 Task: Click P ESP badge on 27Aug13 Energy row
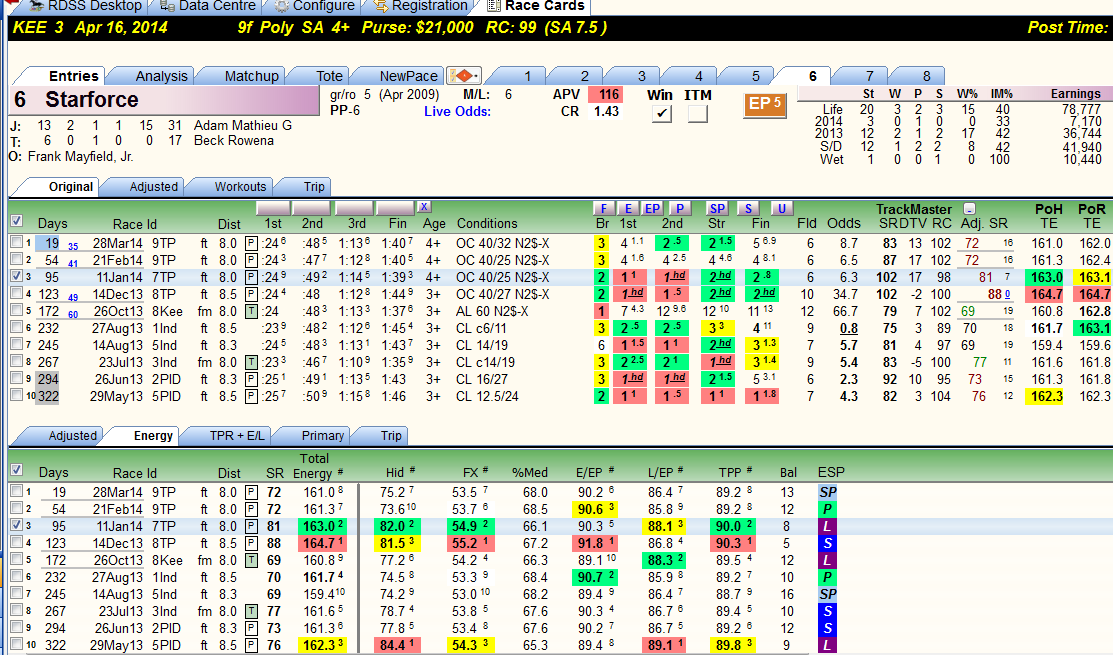pos(828,577)
